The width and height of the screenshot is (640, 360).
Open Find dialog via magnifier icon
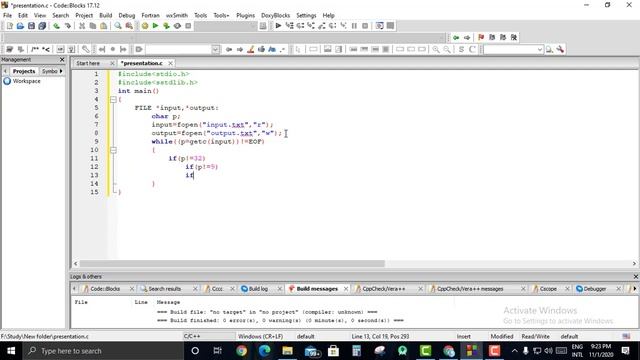118,26
